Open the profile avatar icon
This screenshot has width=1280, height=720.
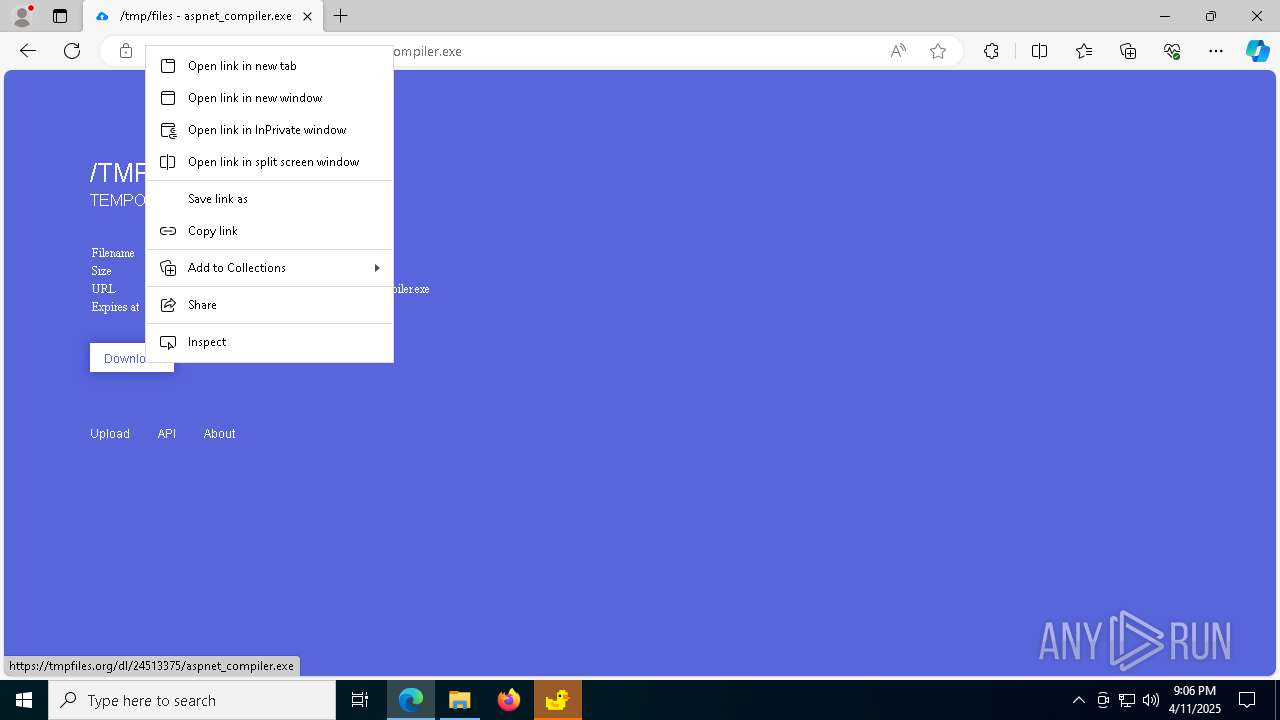coord(22,16)
